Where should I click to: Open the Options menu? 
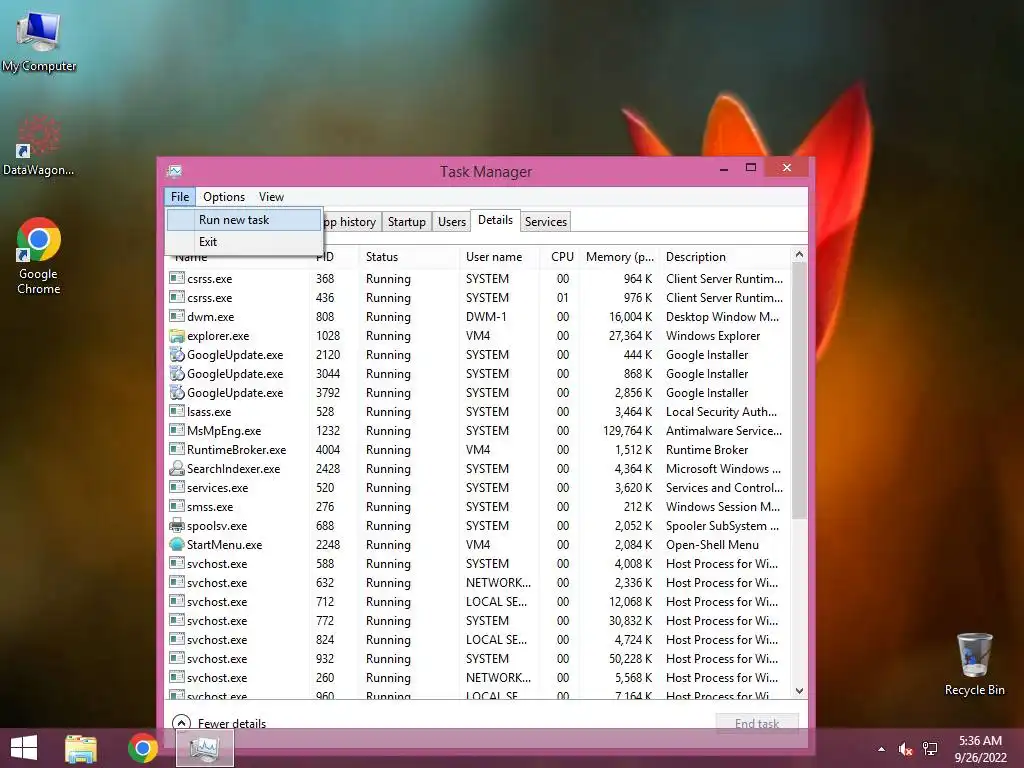pos(223,197)
